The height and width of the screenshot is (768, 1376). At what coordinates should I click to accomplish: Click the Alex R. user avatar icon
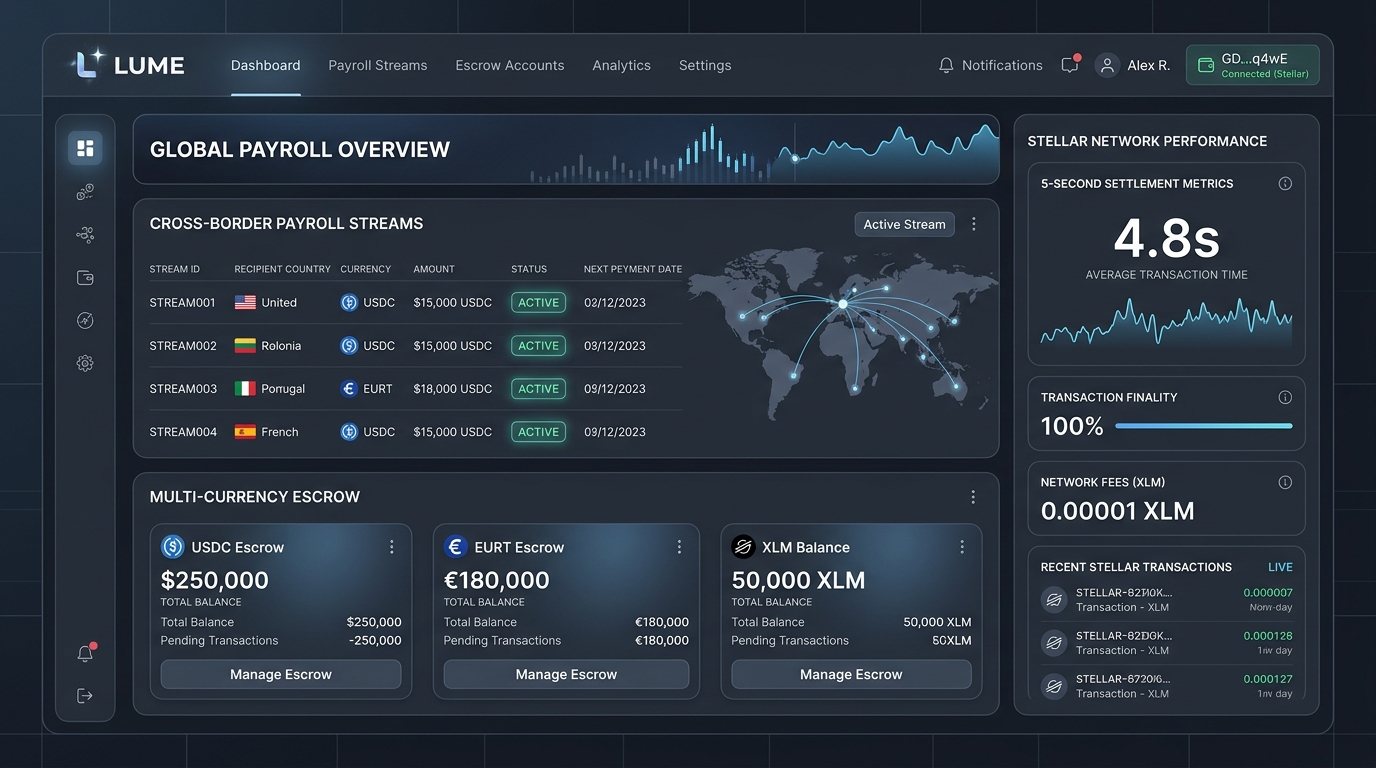coord(1106,65)
